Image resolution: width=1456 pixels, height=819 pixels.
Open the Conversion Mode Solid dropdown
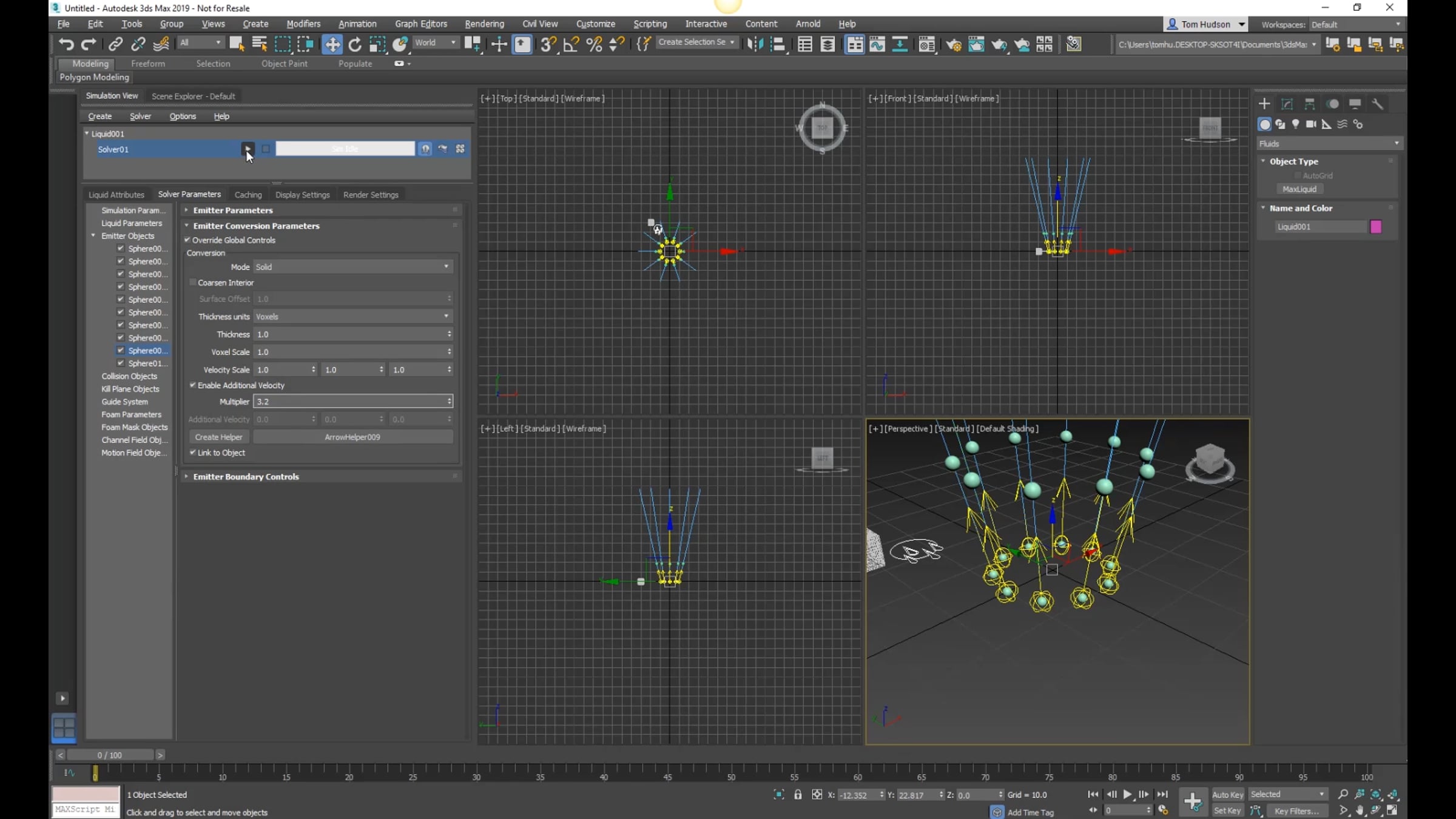[x=352, y=267]
